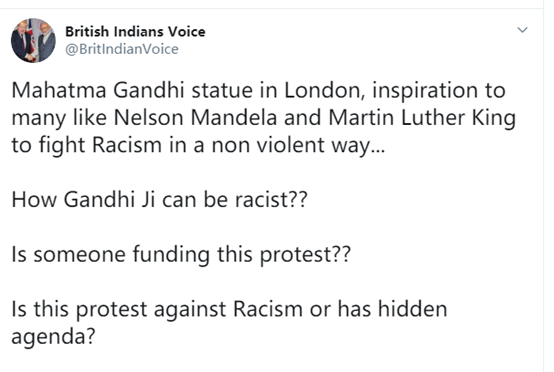Screen dimensions: 554x372
Task: Open the British Indians Voice profile picture
Action: click(33, 40)
